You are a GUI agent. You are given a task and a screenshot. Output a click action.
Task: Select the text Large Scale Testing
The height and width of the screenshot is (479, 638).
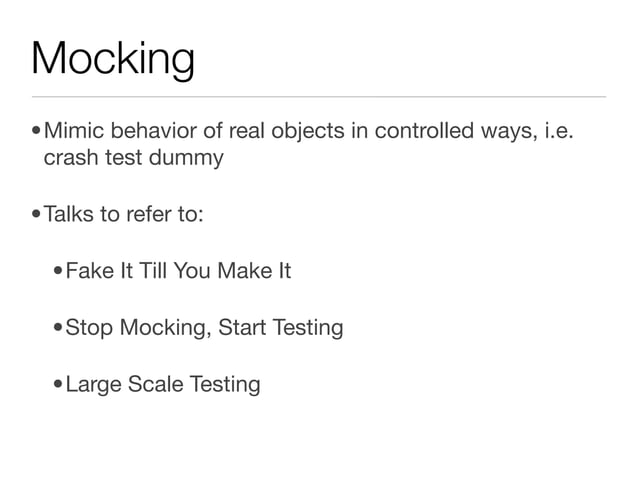[x=163, y=385]
